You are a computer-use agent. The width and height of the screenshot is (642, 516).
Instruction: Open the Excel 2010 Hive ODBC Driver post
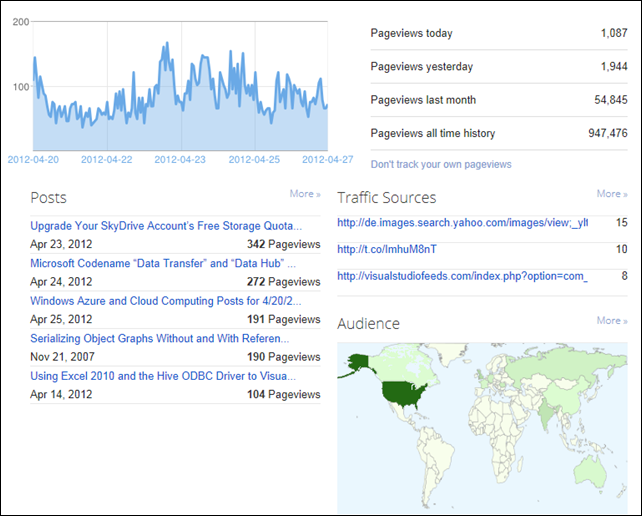(163, 376)
